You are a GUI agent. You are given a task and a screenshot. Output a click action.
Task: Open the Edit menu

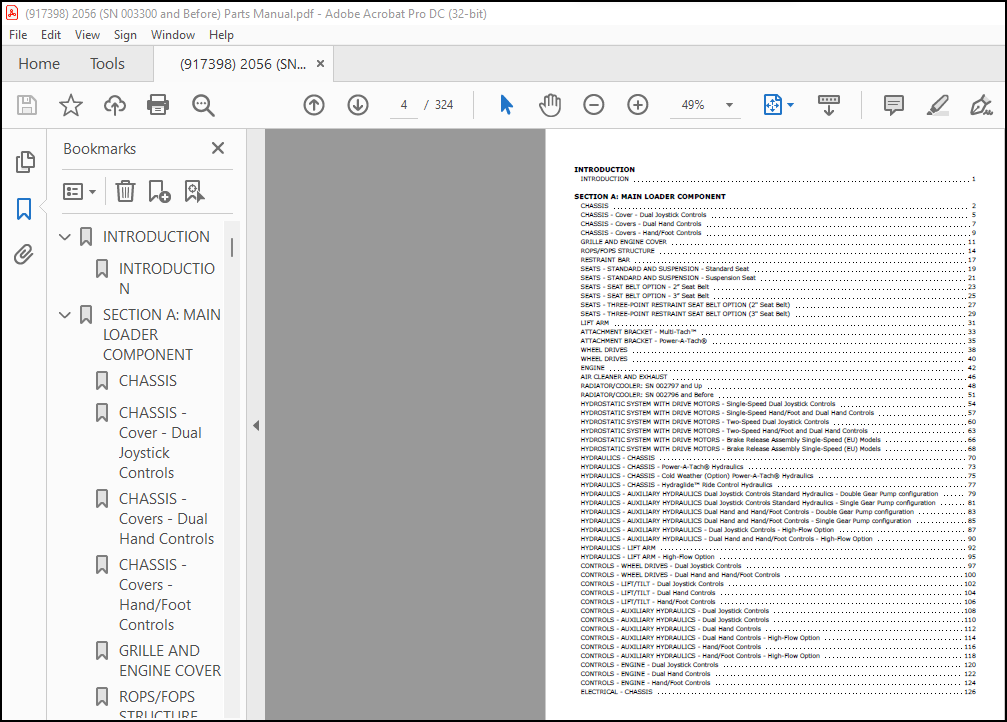(51, 35)
